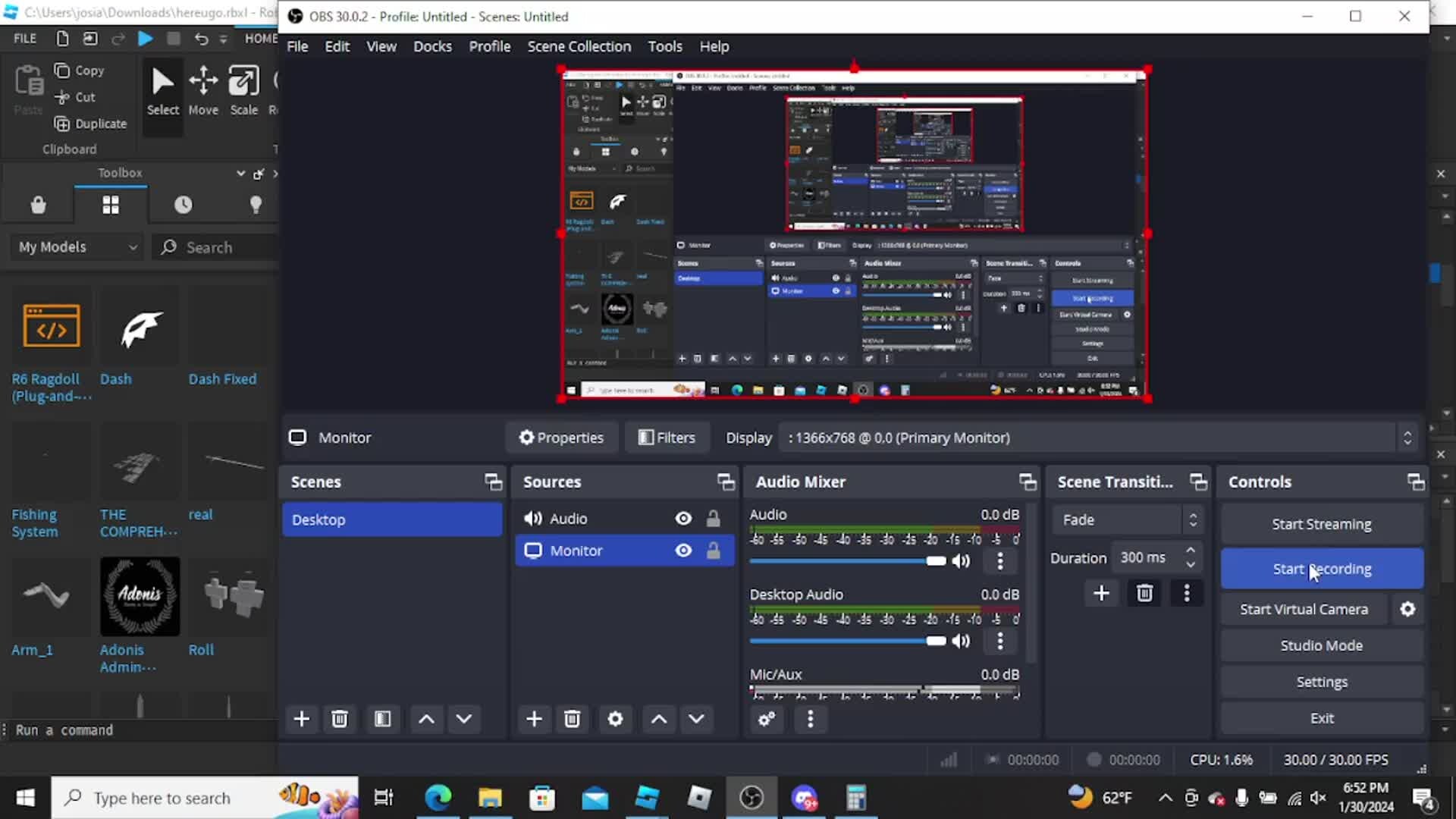Image resolution: width=1456 pixels, height=819 pixels.
Task: Move selected source up arrow
Action: (659, 719)
